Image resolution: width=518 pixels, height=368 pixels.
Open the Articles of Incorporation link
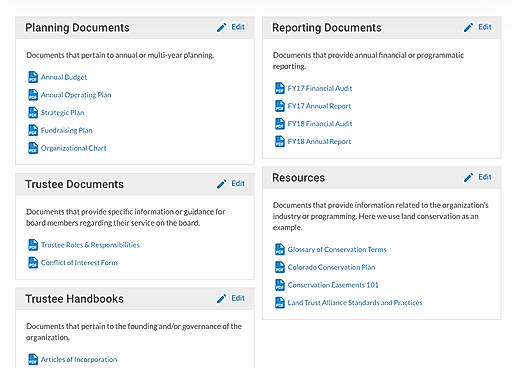click(79, 359)
